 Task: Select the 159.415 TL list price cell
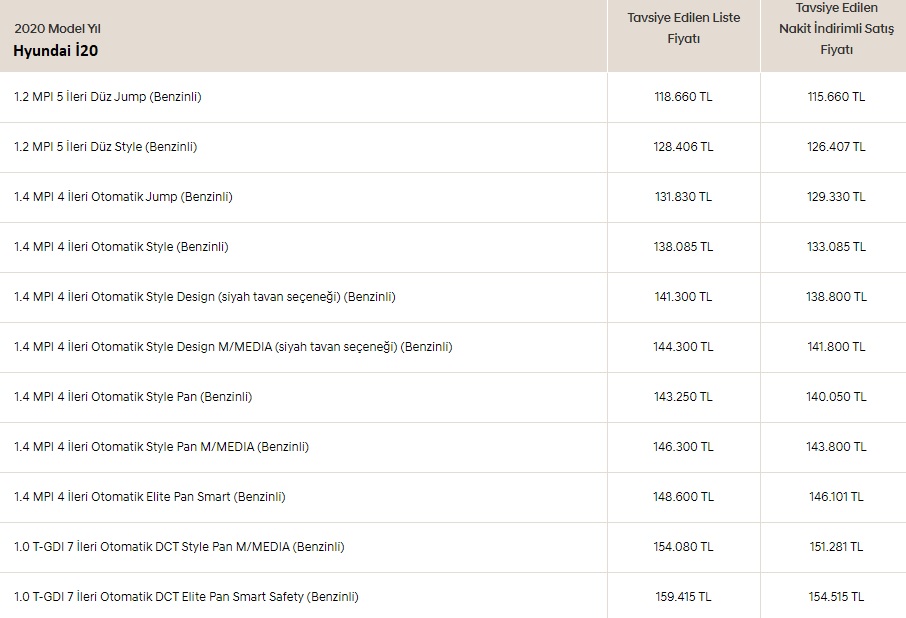click(683, 597)
